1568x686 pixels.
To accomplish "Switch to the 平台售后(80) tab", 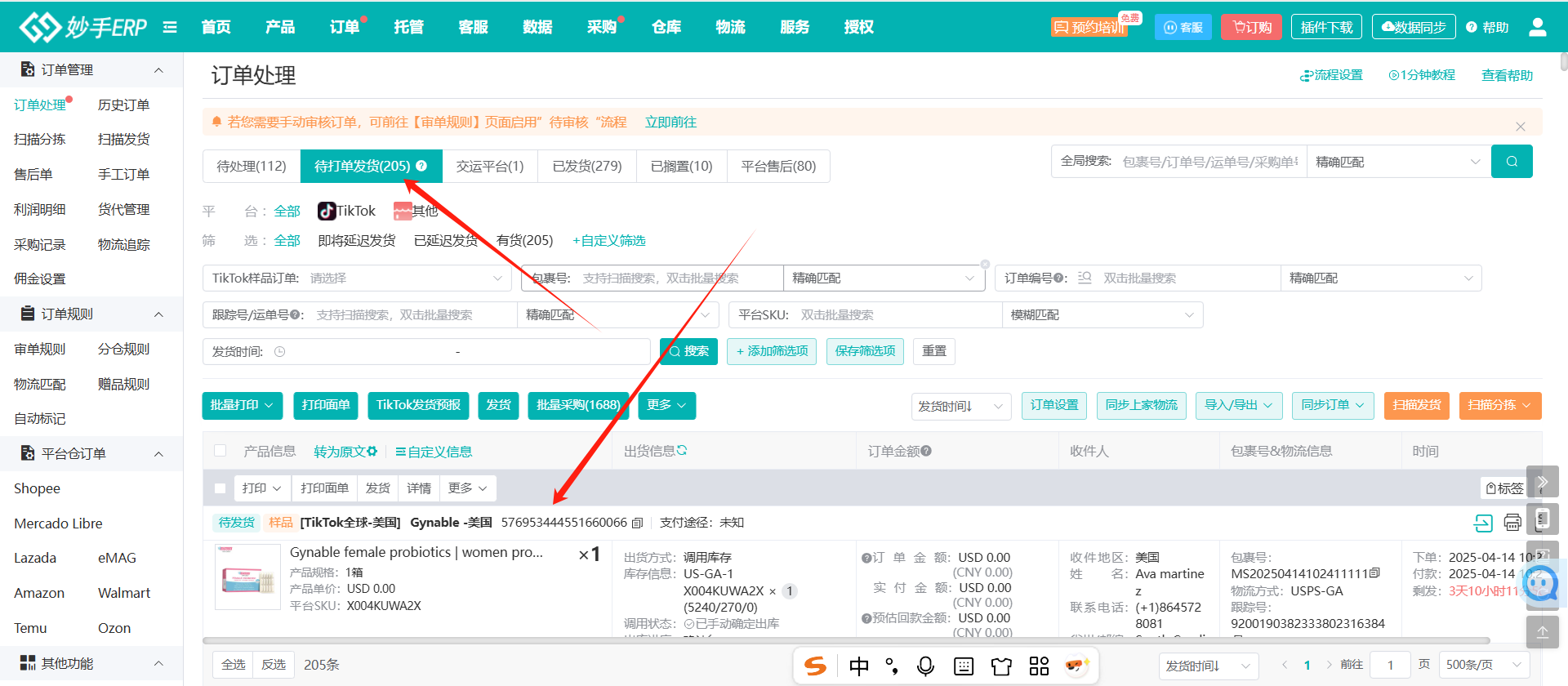I will (778, 166).
